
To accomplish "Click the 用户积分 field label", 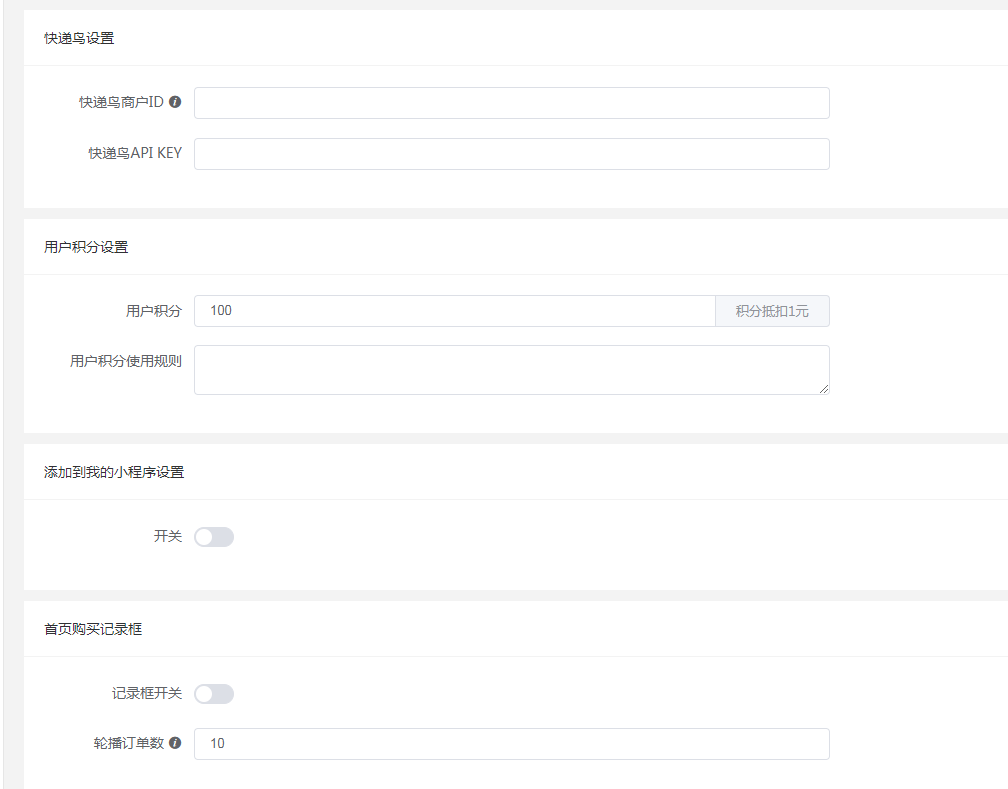I will [x=154, y=311].
